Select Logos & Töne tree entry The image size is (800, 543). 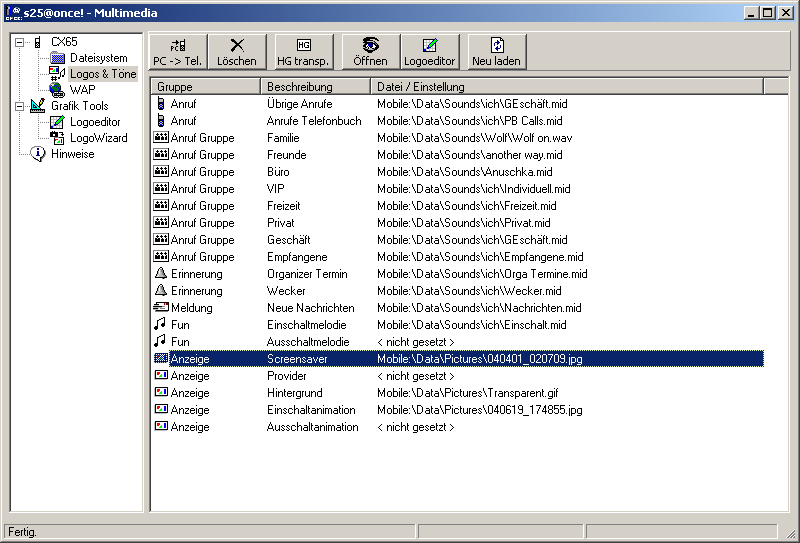pos(103,74)
